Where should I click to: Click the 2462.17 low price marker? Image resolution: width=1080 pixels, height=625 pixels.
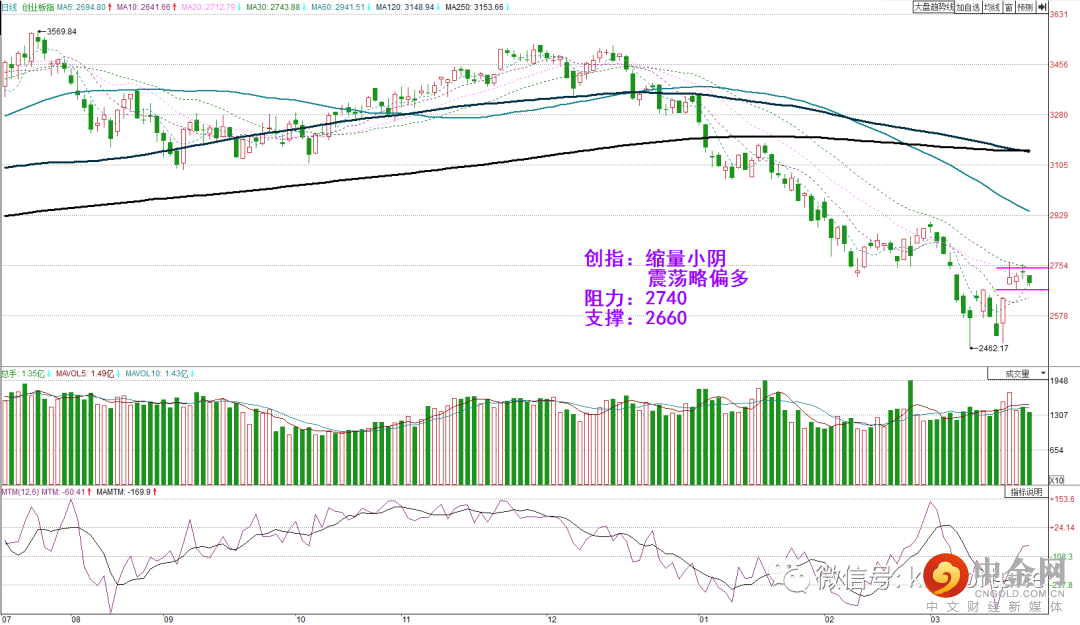coord(993,348)
